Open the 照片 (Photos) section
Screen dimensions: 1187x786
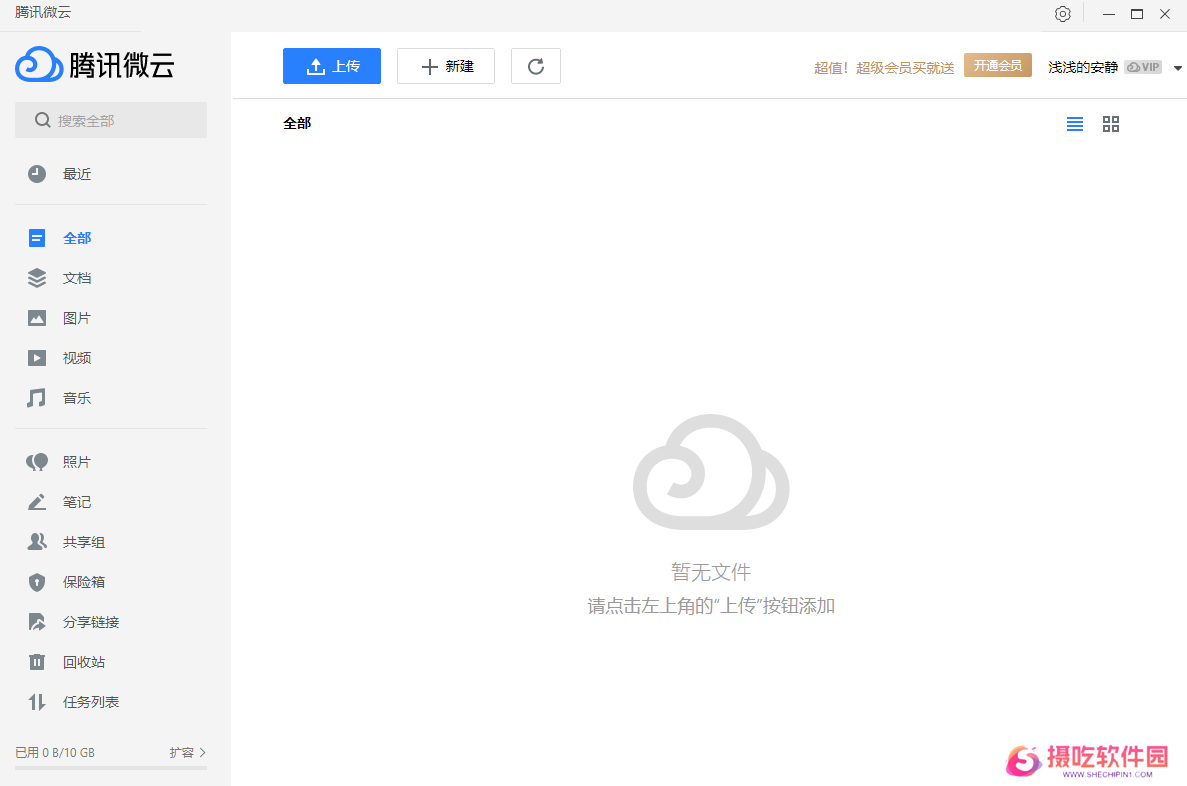coord(77,461)
